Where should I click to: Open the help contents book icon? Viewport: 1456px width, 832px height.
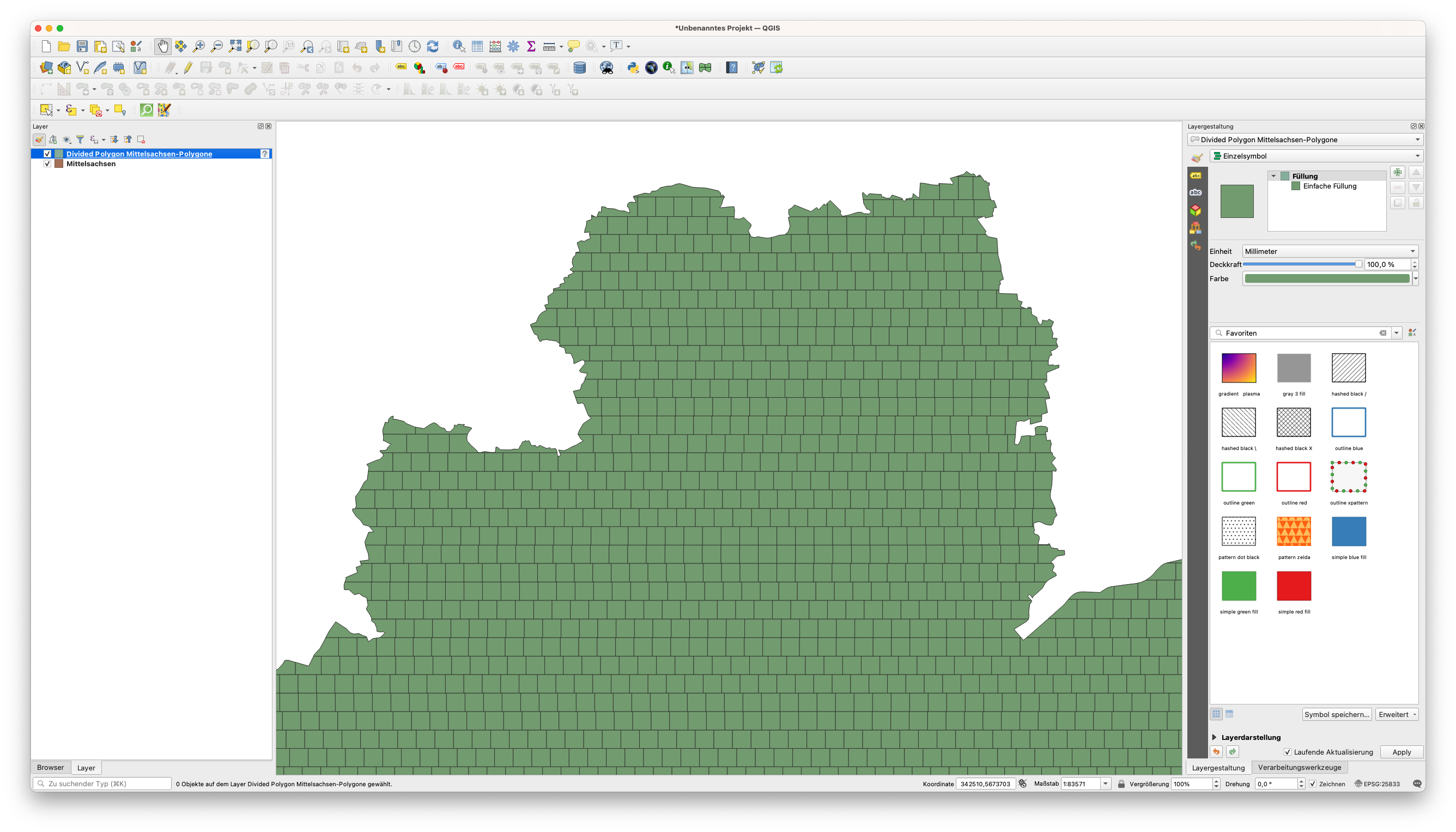732,68
